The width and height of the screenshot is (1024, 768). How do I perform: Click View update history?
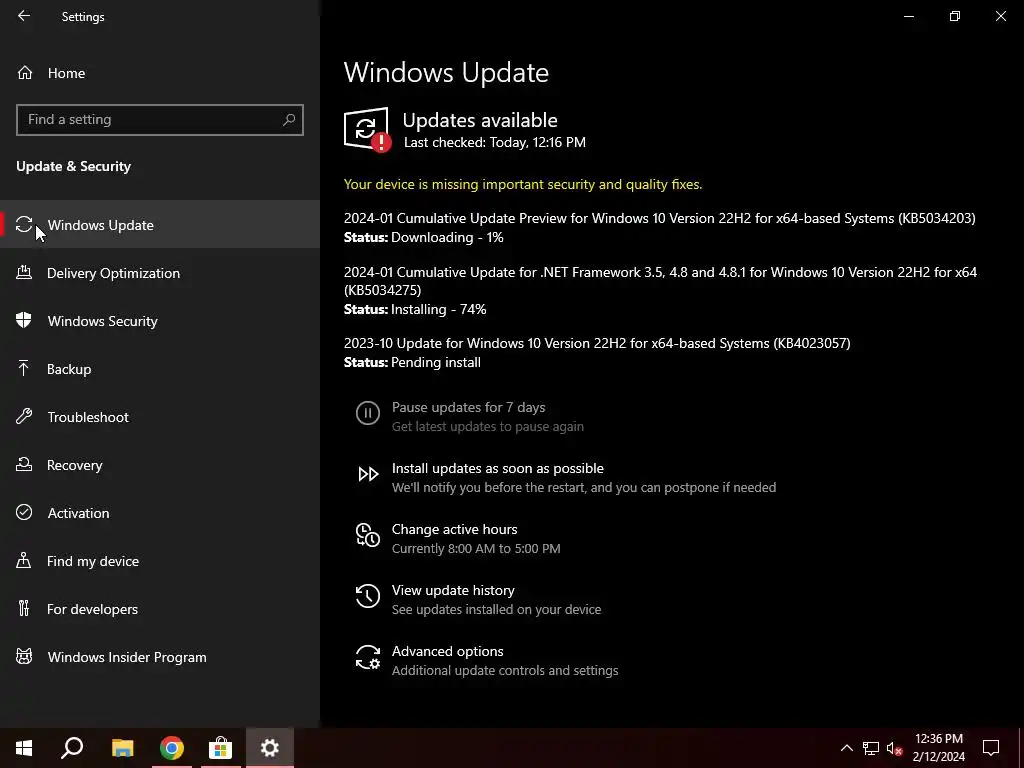click(453, 590)
